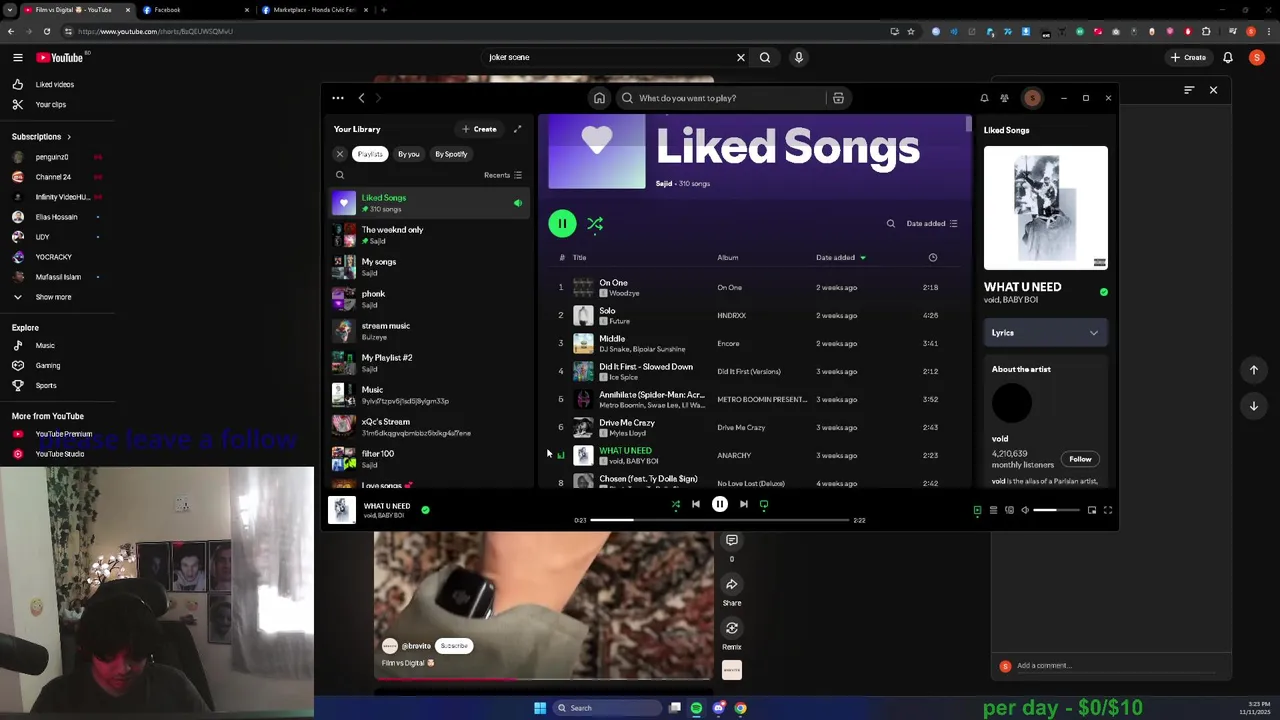Go to Spotify Home via house icon
Screen dimensions: 1280x720
click(x=599, y=98)
